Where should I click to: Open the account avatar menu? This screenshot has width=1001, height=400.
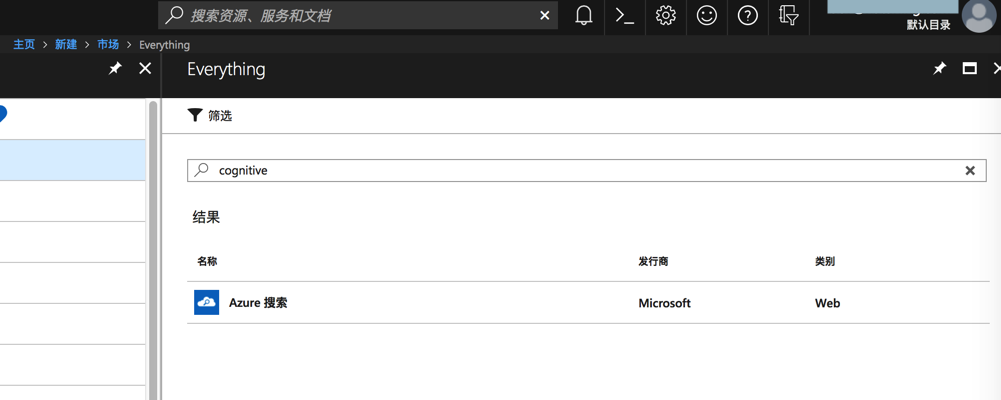click(978, 16)
